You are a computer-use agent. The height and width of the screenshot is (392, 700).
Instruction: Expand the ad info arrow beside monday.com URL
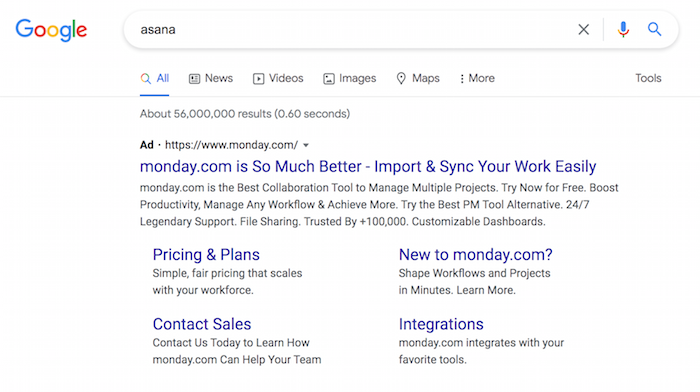pos(306,145)
